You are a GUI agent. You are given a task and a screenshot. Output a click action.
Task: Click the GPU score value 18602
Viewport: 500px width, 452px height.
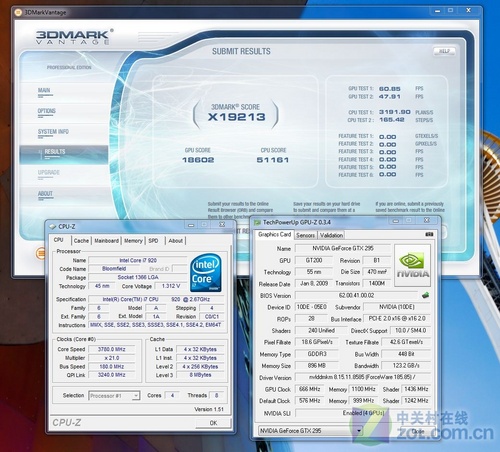tap(198, 160)
